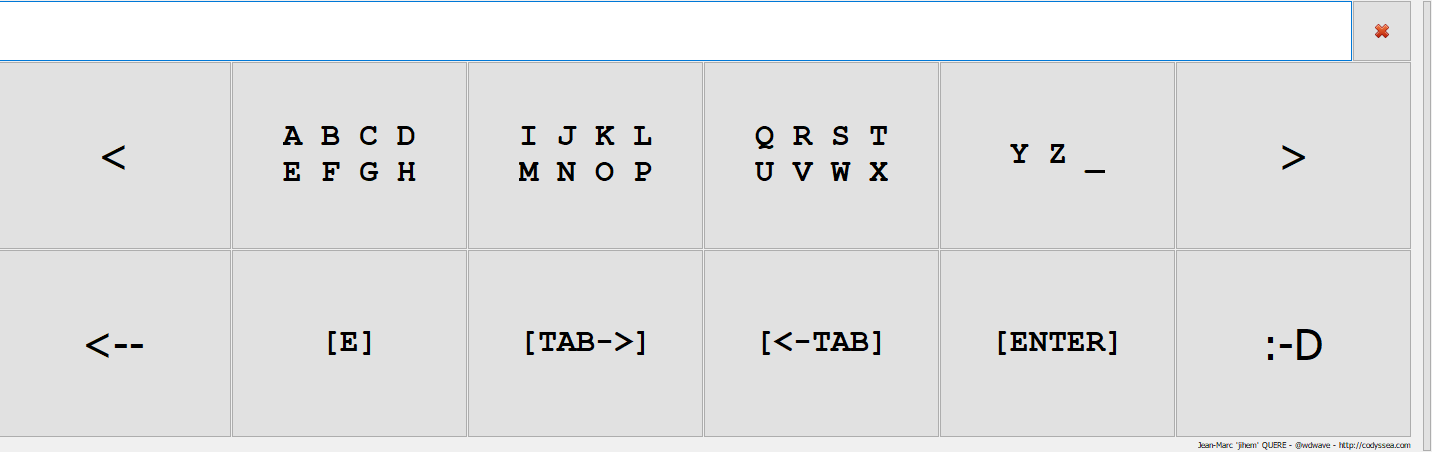This screenshot has height=453, width=1432.
Task: Open the @wdwave handle link
Action: tap(1312, 445)
